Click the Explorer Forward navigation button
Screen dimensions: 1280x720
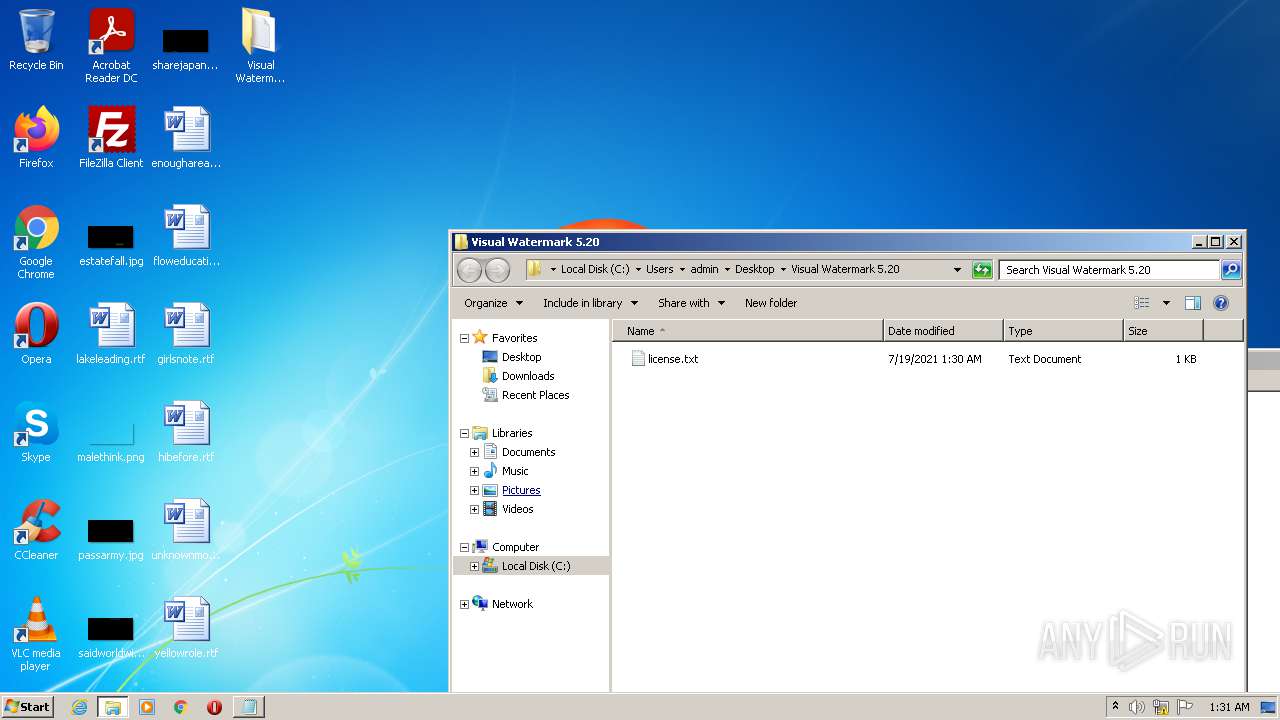point(497,270)
